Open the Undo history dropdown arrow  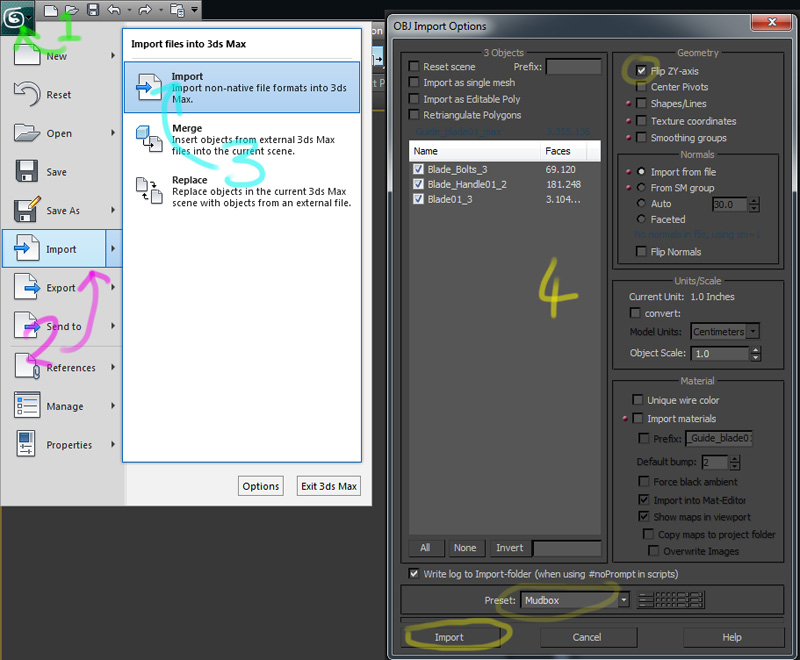130,10
